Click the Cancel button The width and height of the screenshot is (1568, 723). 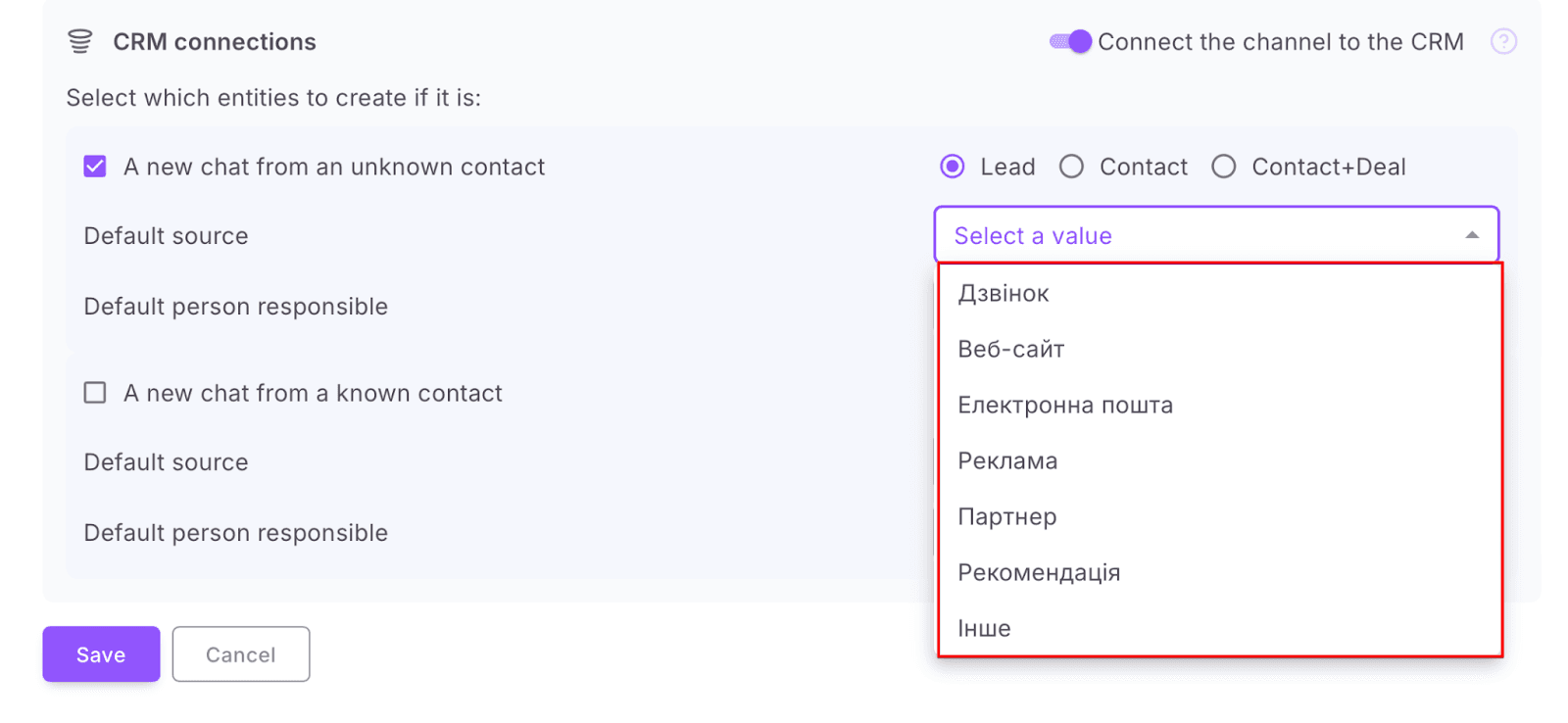(x=241, y=654)
